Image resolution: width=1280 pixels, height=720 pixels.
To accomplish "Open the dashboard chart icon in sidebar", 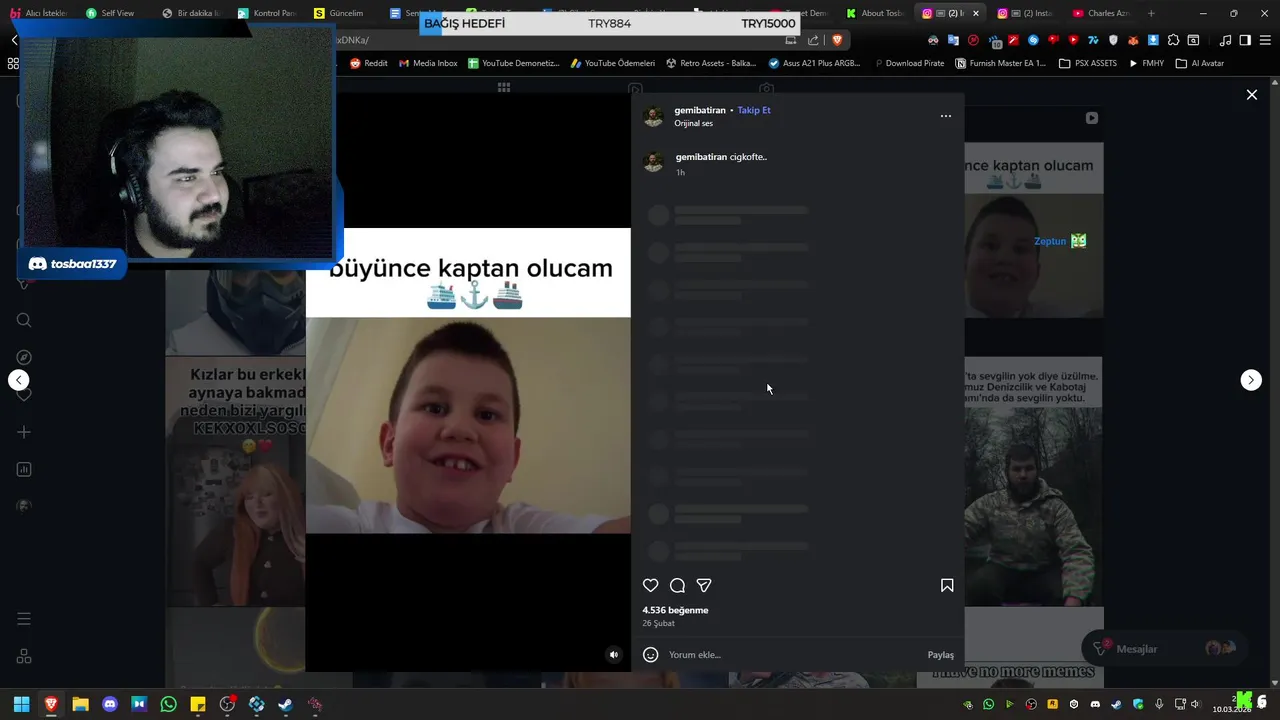I will click(24, 469).
